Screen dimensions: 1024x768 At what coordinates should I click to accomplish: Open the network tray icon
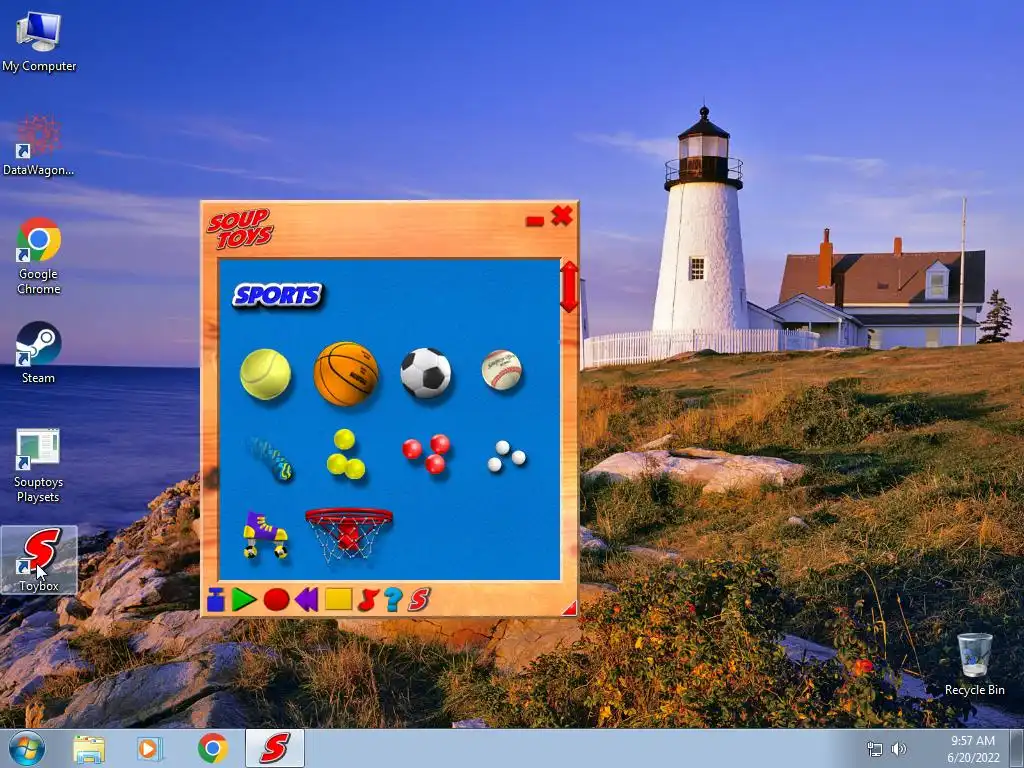(874, 749)
